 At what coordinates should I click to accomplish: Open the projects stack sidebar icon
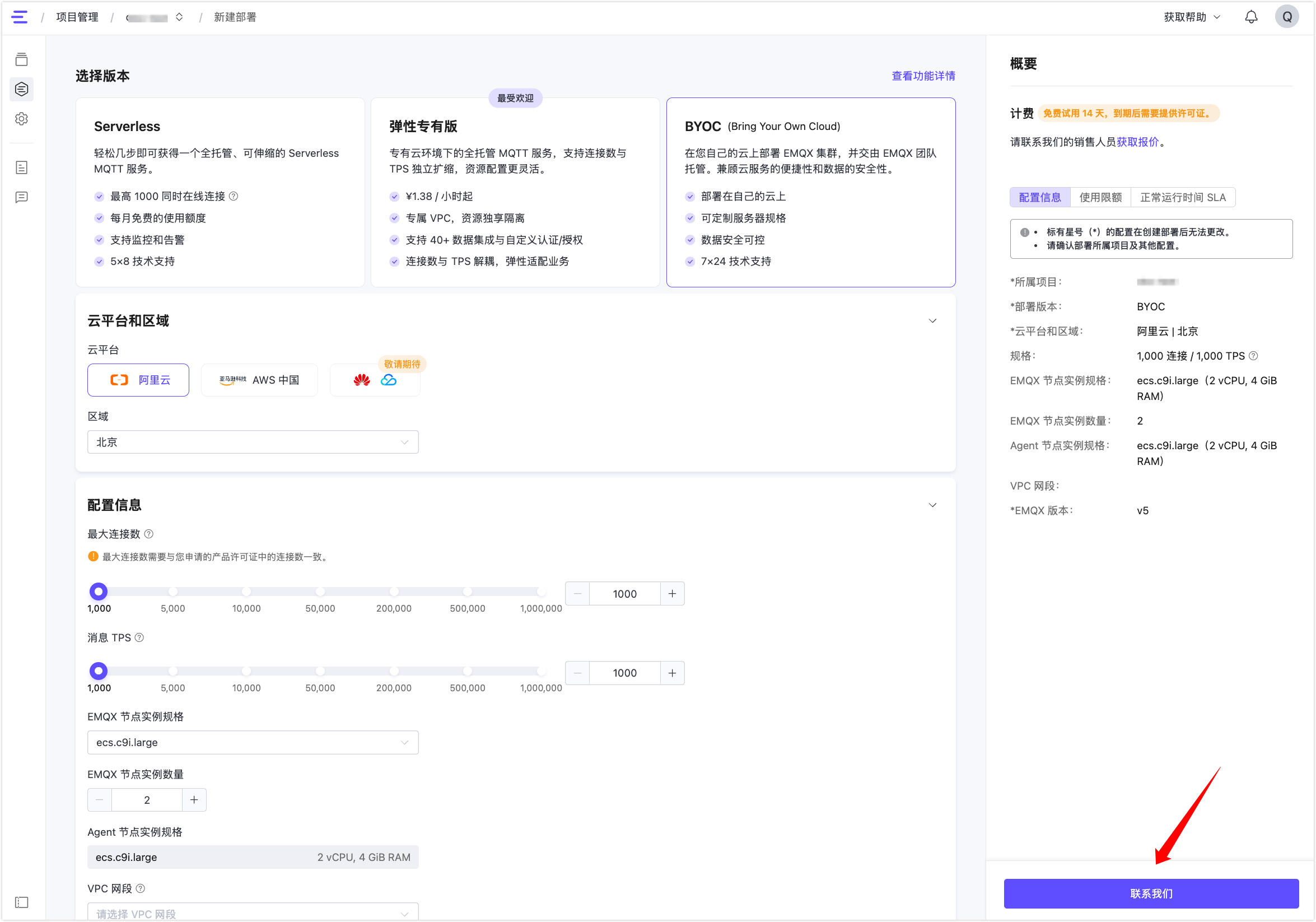click(x=22, y=59)
